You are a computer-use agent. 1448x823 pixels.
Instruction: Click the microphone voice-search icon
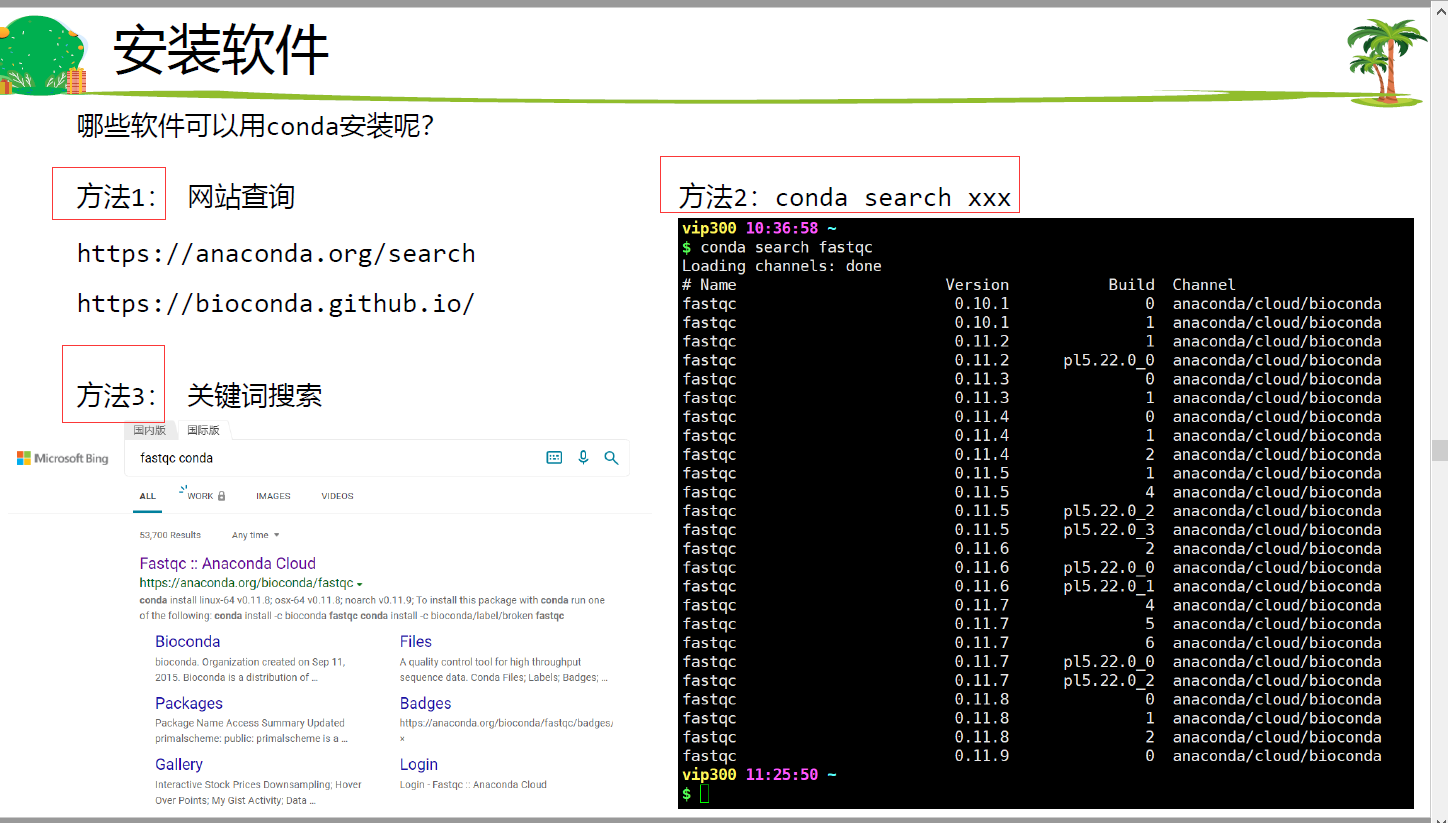tap(583, 458)
